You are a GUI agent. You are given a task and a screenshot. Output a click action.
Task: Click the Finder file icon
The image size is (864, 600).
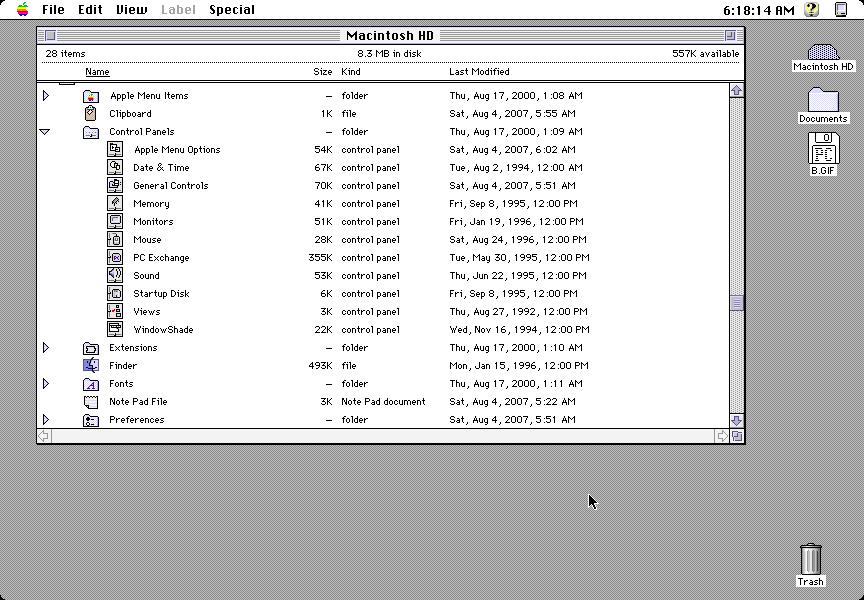click(91, 365)
